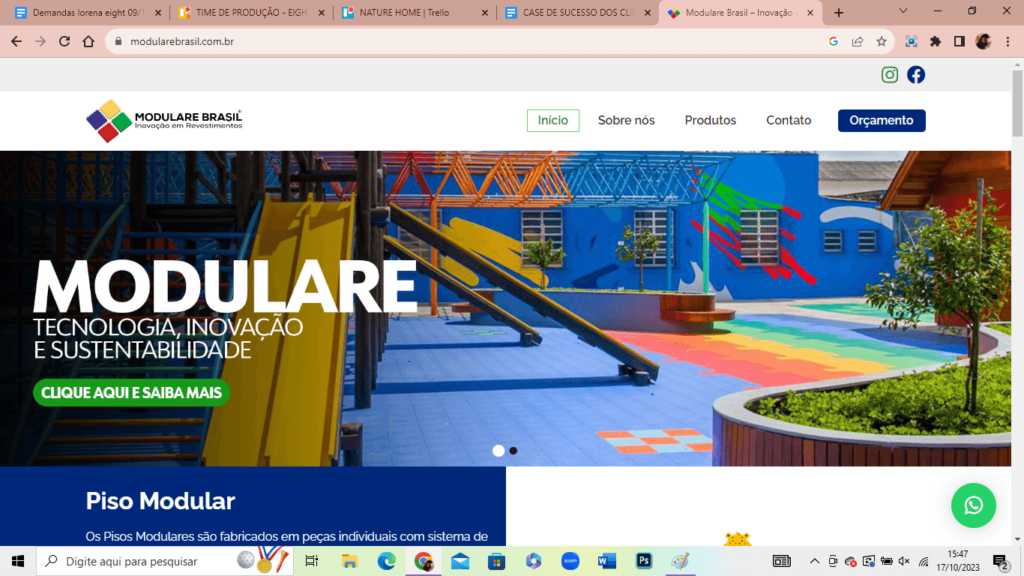The height and width of the screenshot is (576, 1024).
Task: Click the volume muted icon in the system tray
Action: point(904,561)
